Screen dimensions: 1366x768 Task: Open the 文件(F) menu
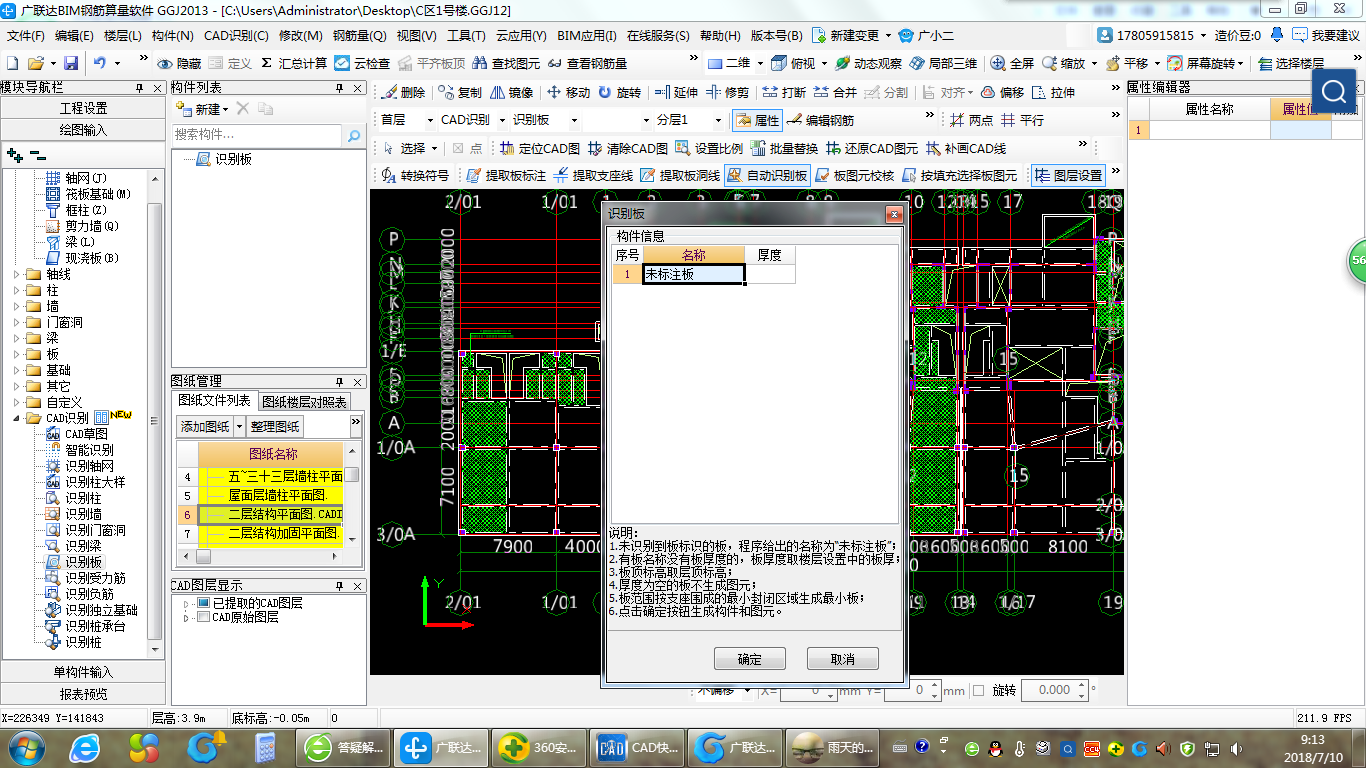[x=26, y=35]
